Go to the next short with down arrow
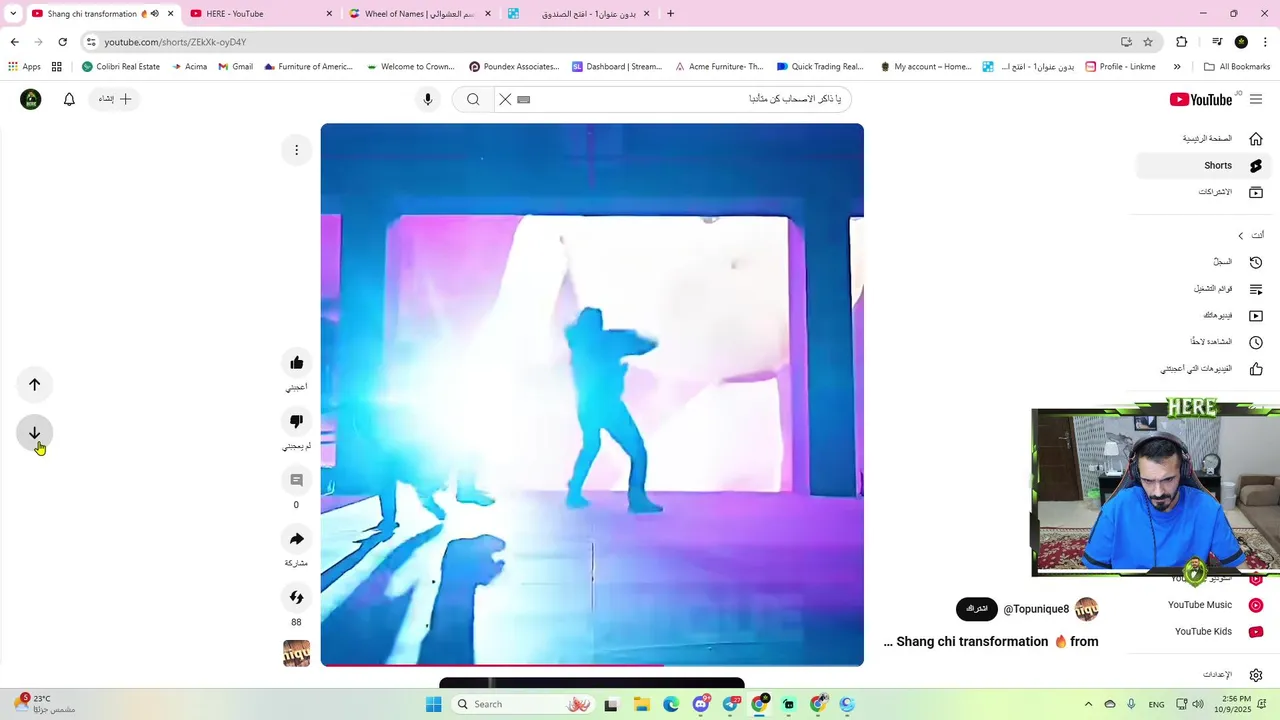Image resolution: width=1280 pixels, height=720 pixels. click(34, 433)
